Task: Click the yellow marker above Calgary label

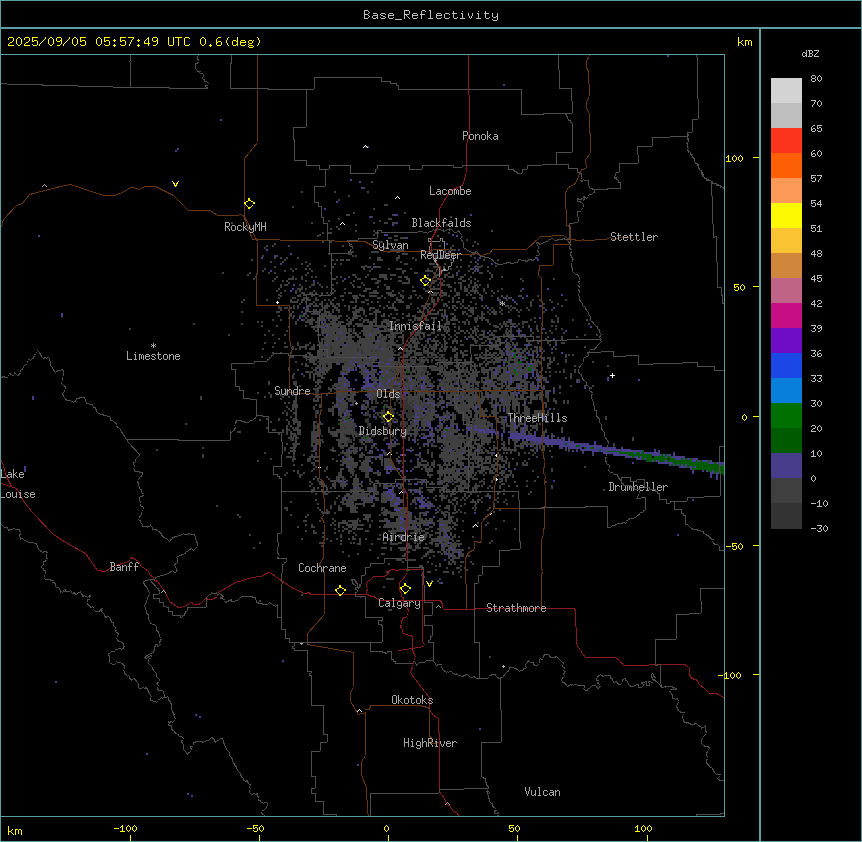Action: (x=405, y=589)
